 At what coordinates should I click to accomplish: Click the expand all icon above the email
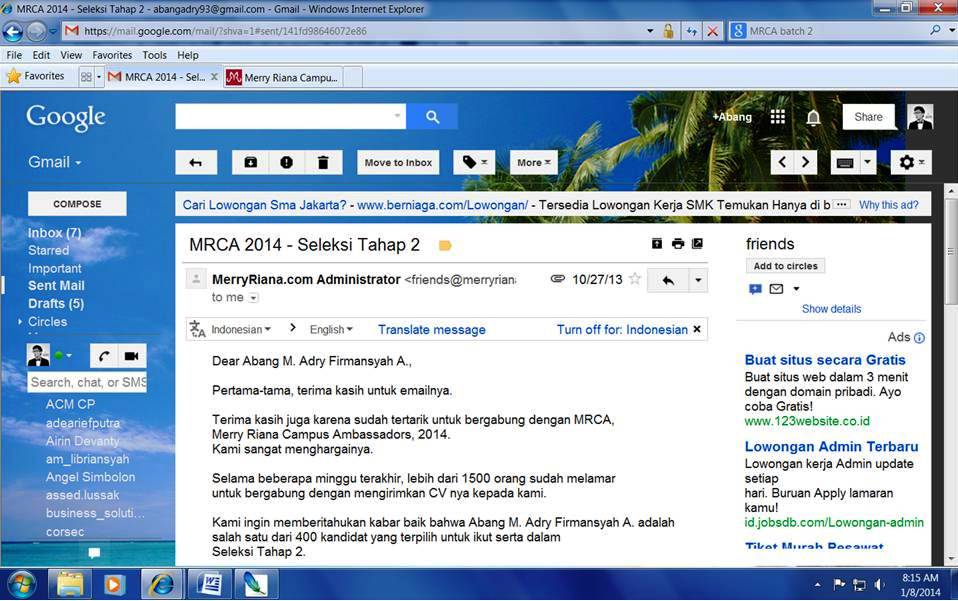click(657, 244)
